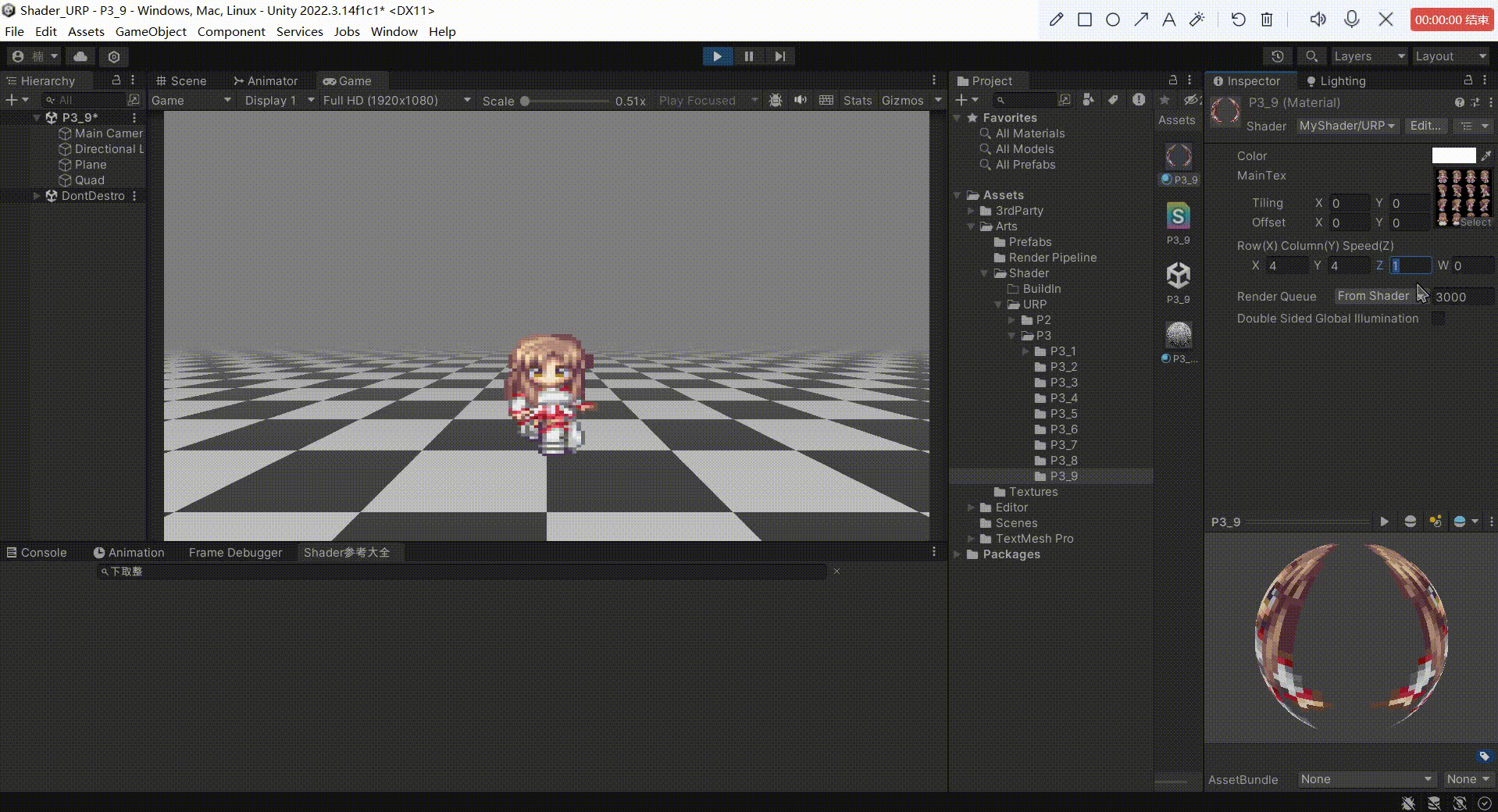
Task: Select the P3_8 folder in the Project panel
Action: (1063, 460)
